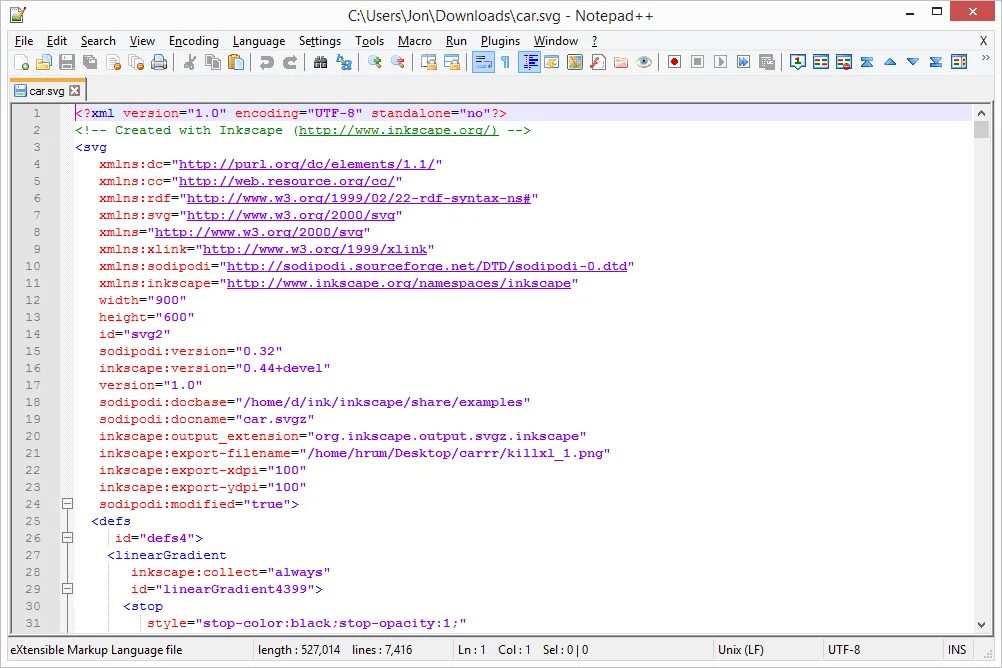Jump to last difference icon
Screen dimensions: 1002x668
click(936, 62)
